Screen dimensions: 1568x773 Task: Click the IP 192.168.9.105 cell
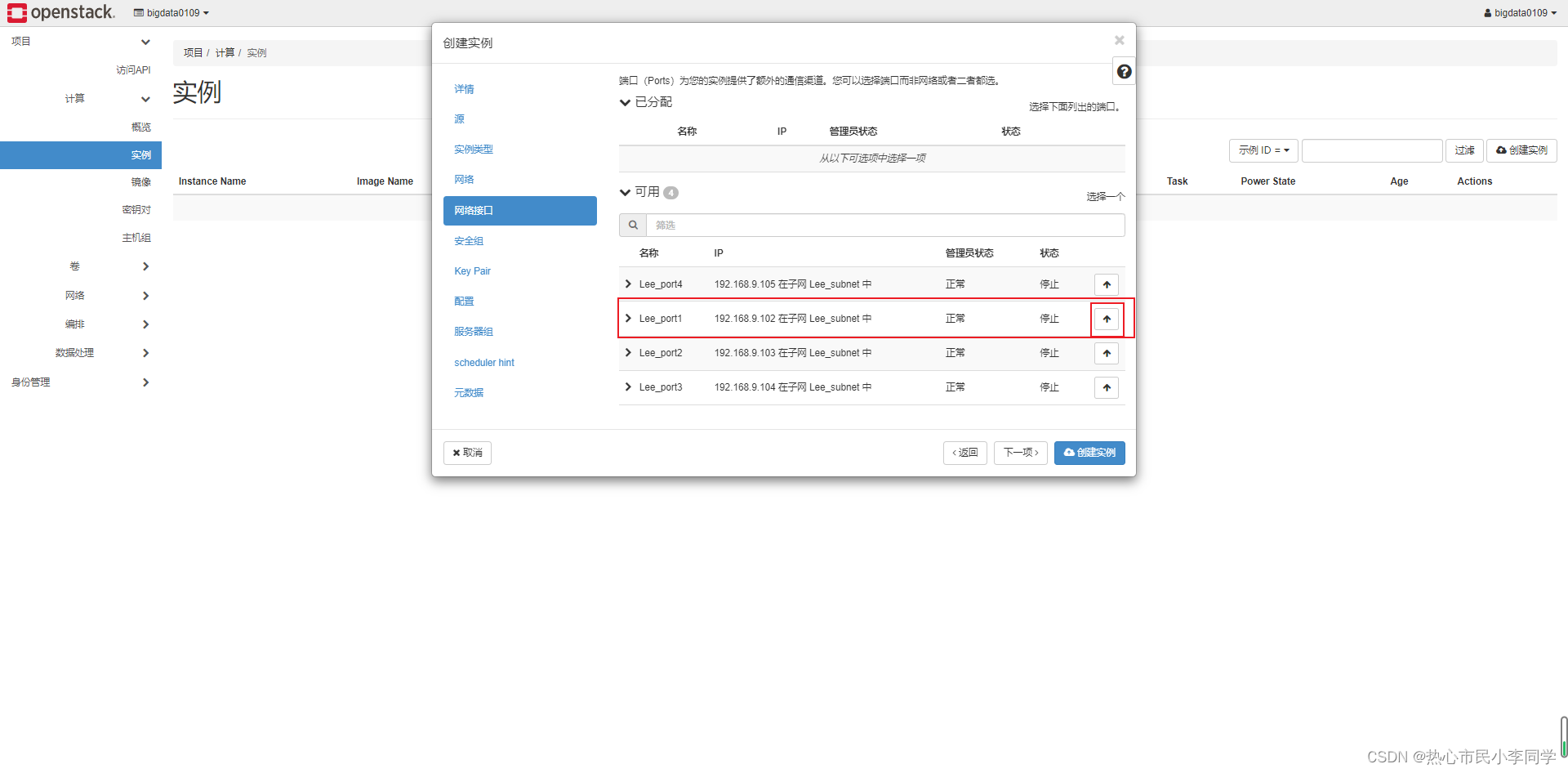click(x=792, y=284)
